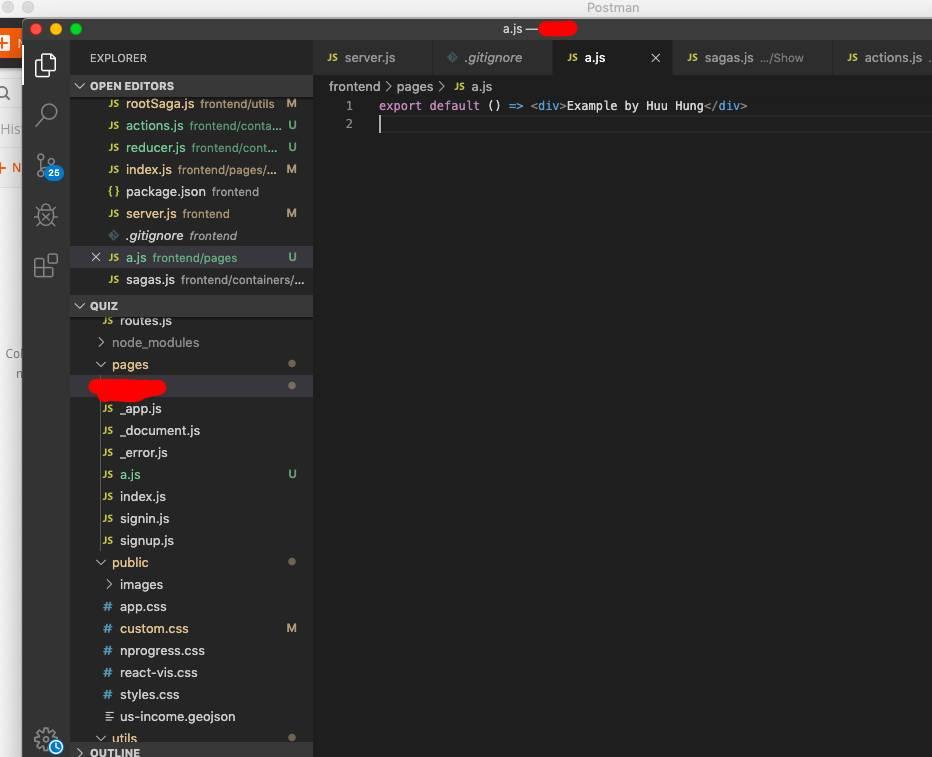Open sagas.js in Open Editors
The width and height of the screenshot is (932, 757).
pos(191,280)
